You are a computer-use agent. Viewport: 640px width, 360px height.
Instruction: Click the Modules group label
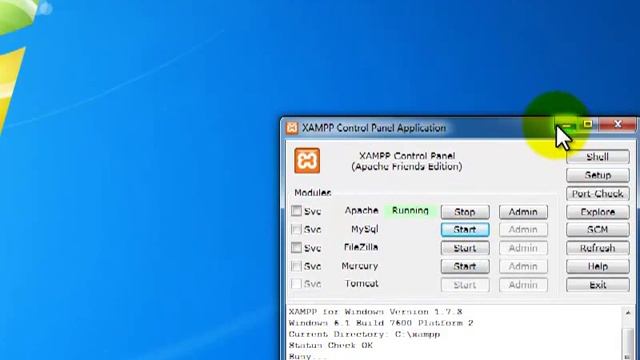313,192
